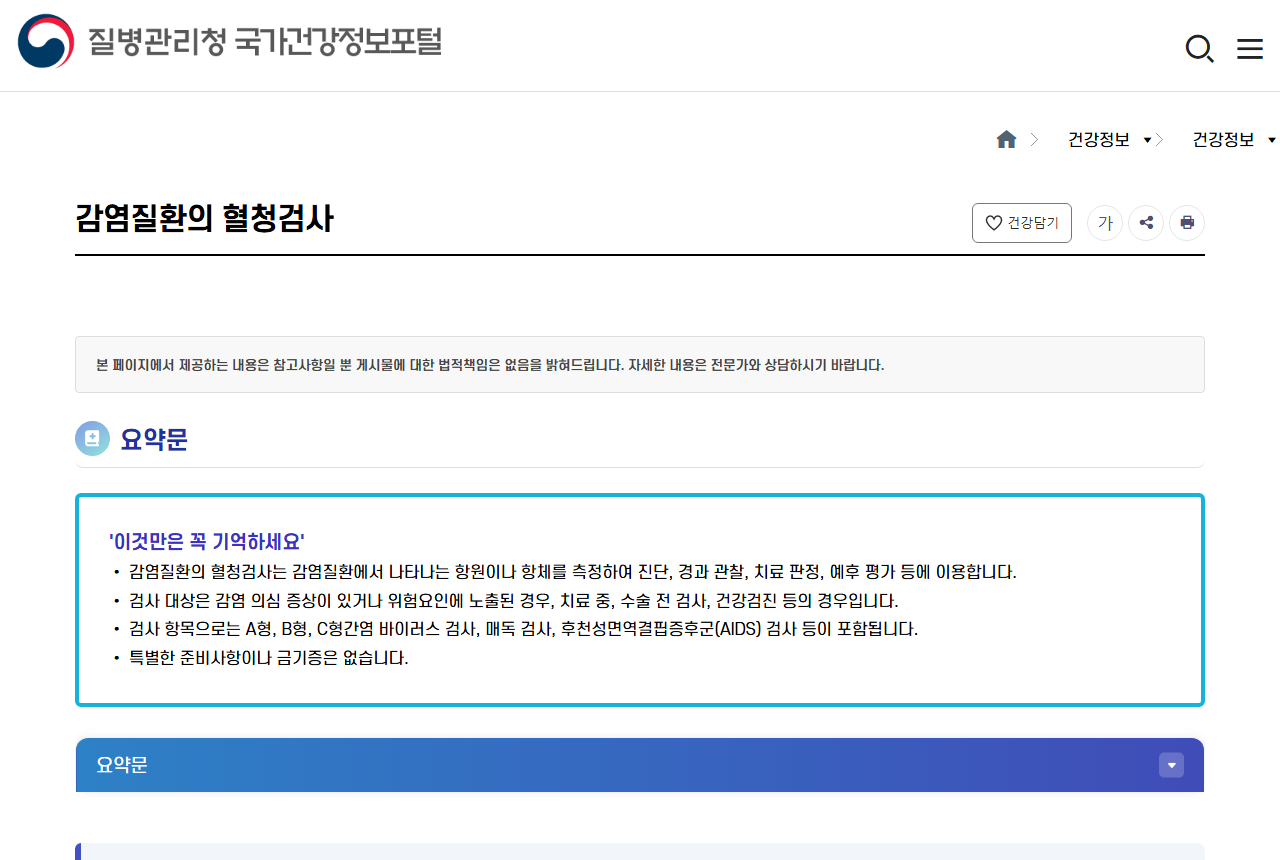Click the legal disclaimer notice text
Viewport: 1280px width, 860px height.
490,365
